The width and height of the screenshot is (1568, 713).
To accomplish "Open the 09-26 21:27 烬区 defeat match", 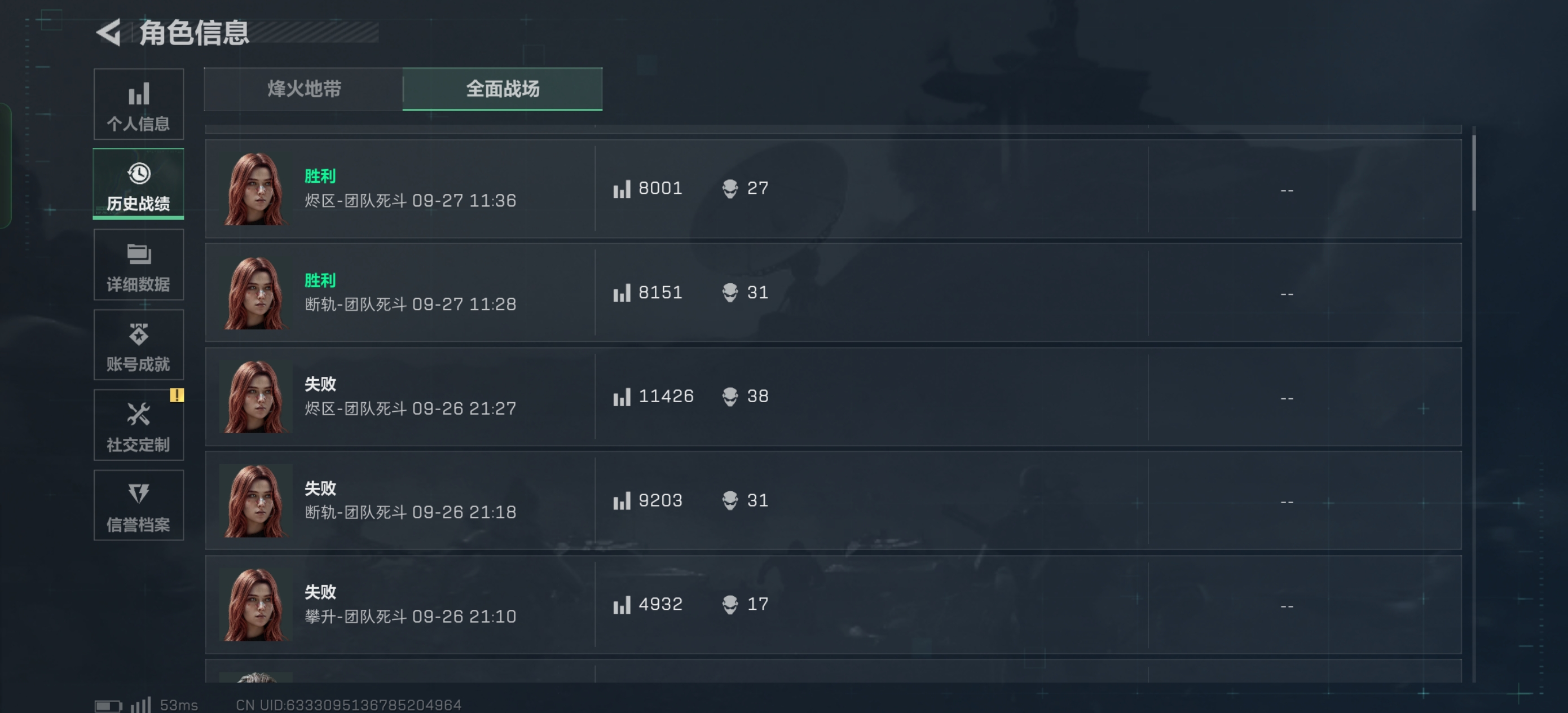I will tap(833, 397).
